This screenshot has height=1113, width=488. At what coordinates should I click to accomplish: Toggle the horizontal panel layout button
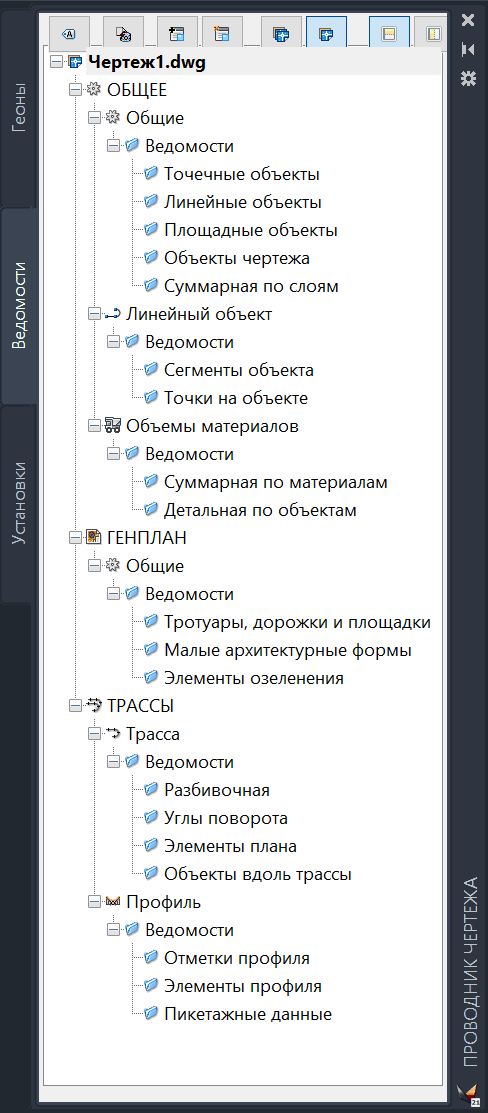tap(389, 33)
